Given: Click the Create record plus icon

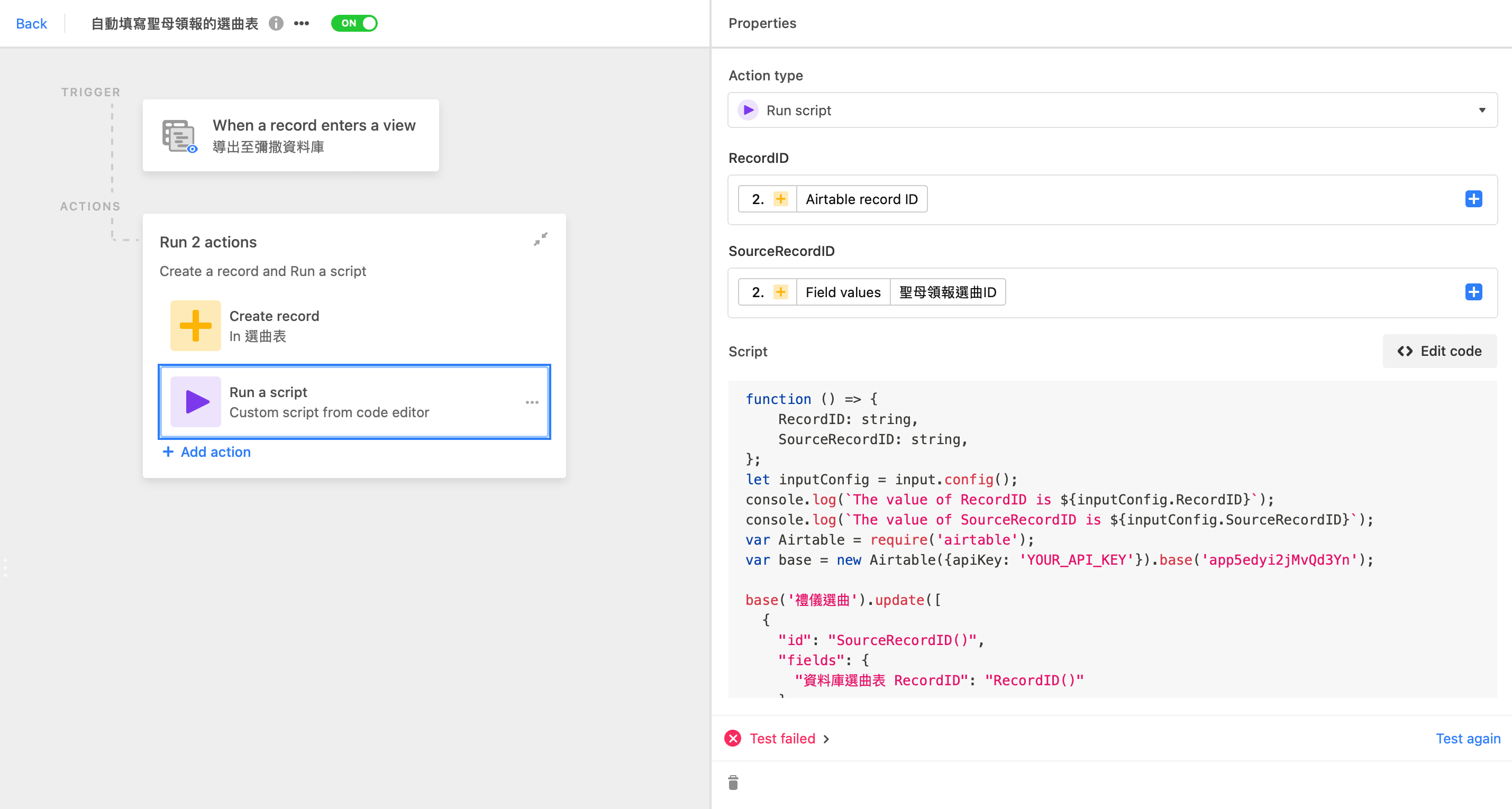Looking at the screenshot, I should pos(195,326).
